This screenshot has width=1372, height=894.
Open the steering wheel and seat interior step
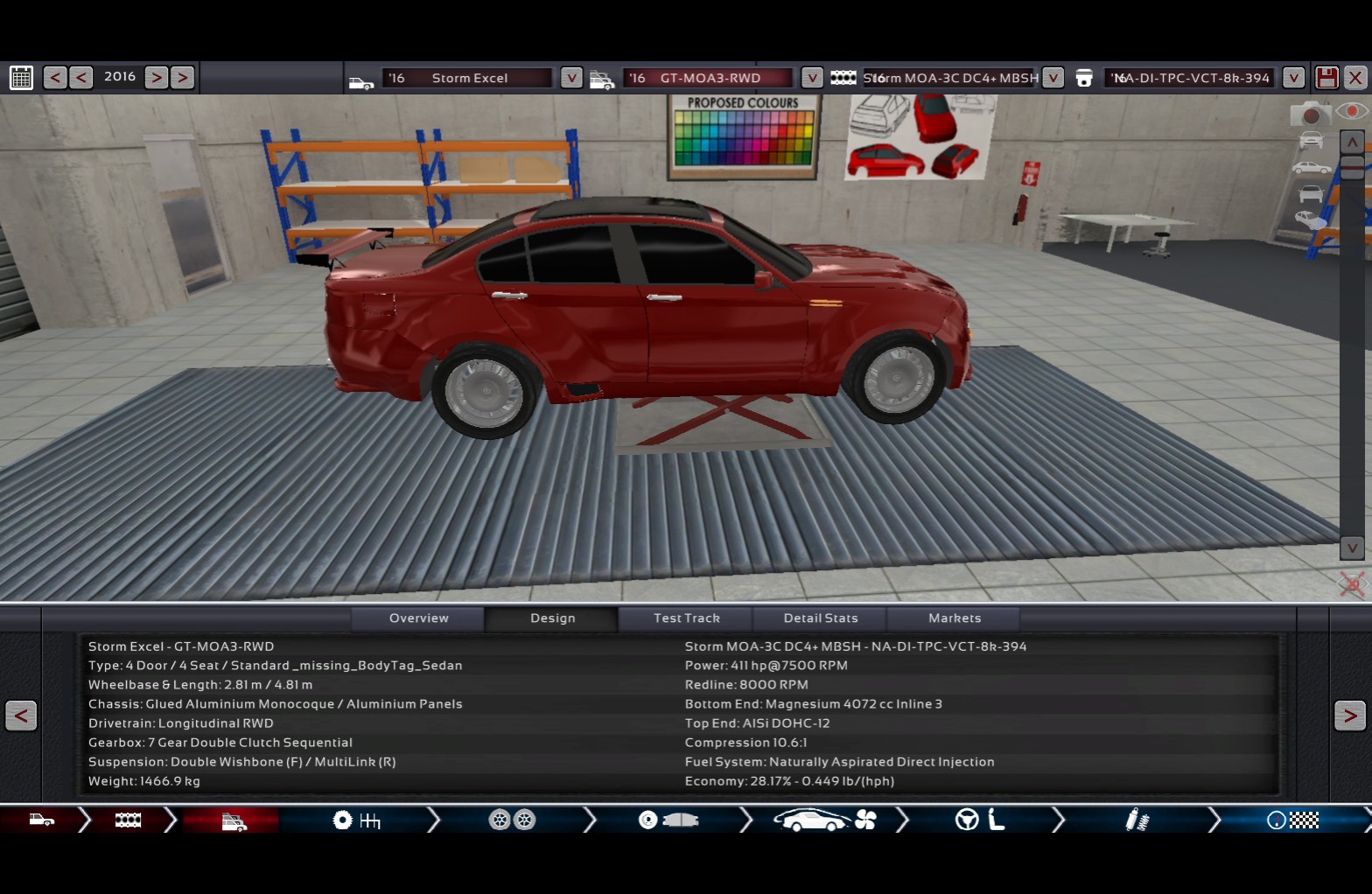pyautogui.click(x=979, y=821)
